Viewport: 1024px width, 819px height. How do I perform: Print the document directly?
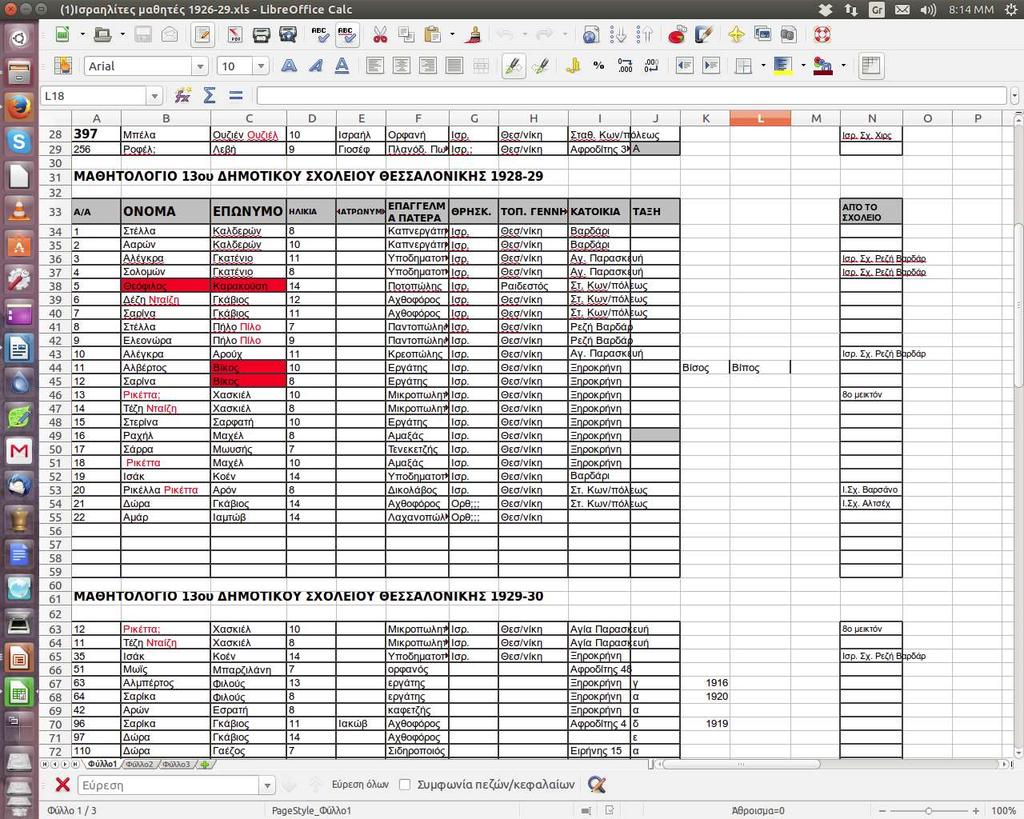coord(261,34)
